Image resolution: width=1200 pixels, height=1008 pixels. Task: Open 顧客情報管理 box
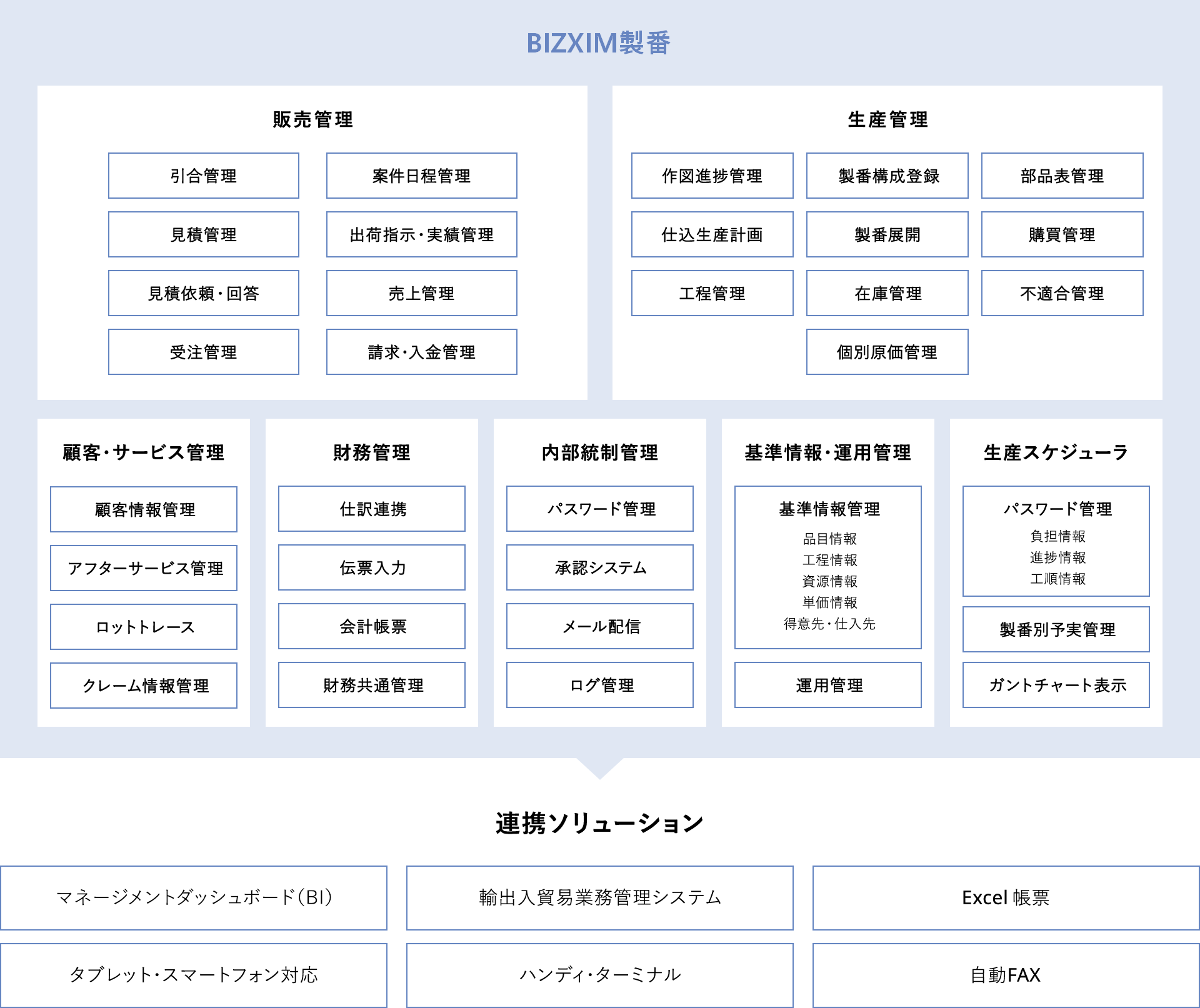tap(144, 509)
